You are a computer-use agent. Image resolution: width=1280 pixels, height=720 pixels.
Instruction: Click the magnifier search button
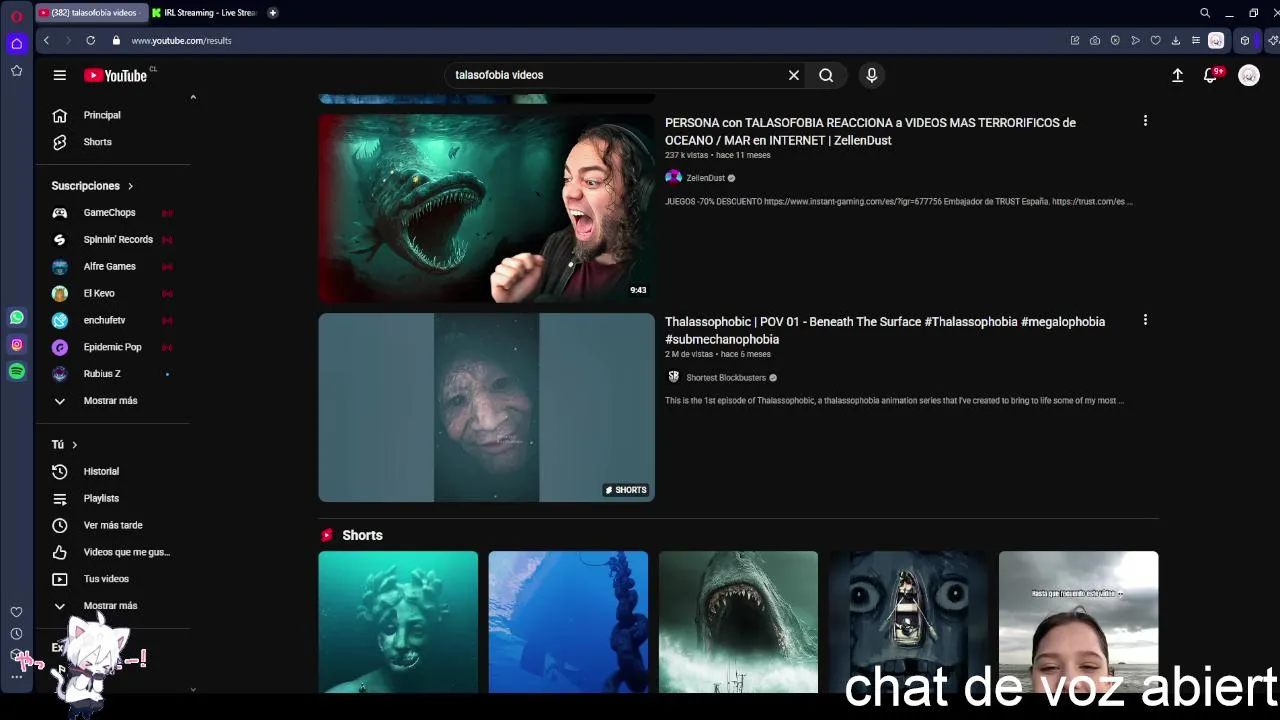pyautogui.click(x=826, y=75)
